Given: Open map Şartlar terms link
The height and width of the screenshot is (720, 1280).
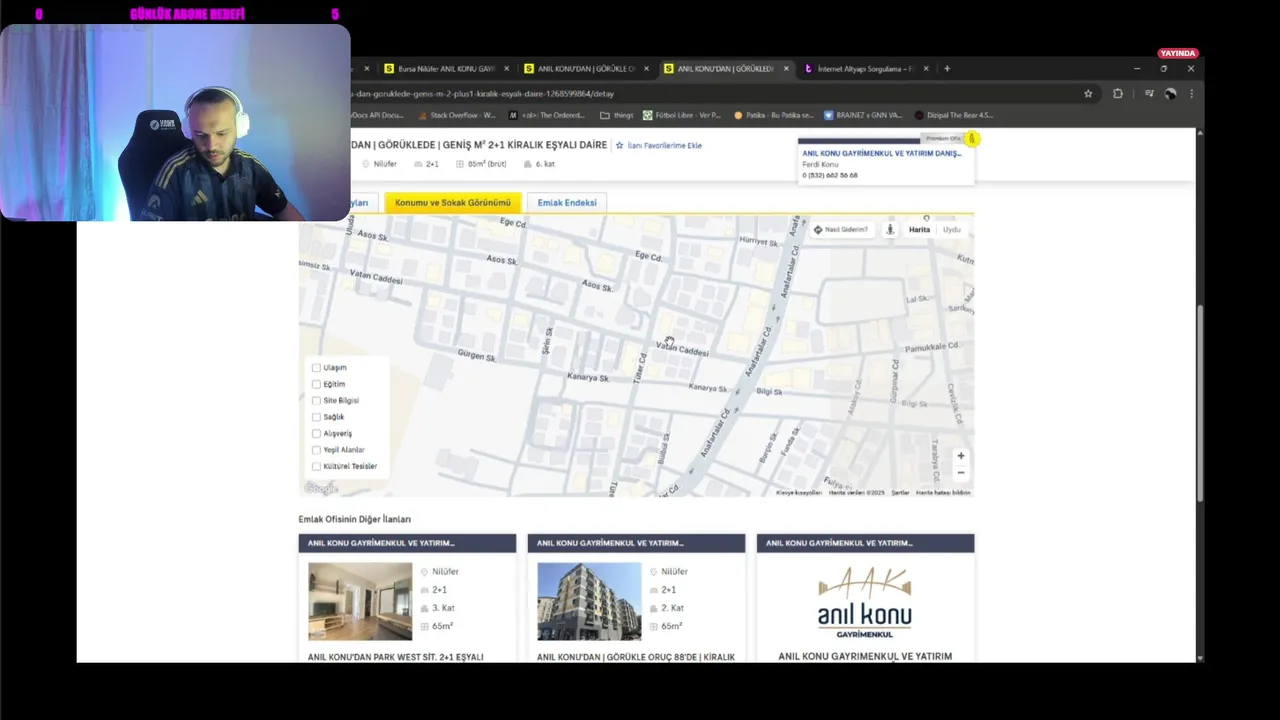Looking at the screenshot, I should pos(900,493).
